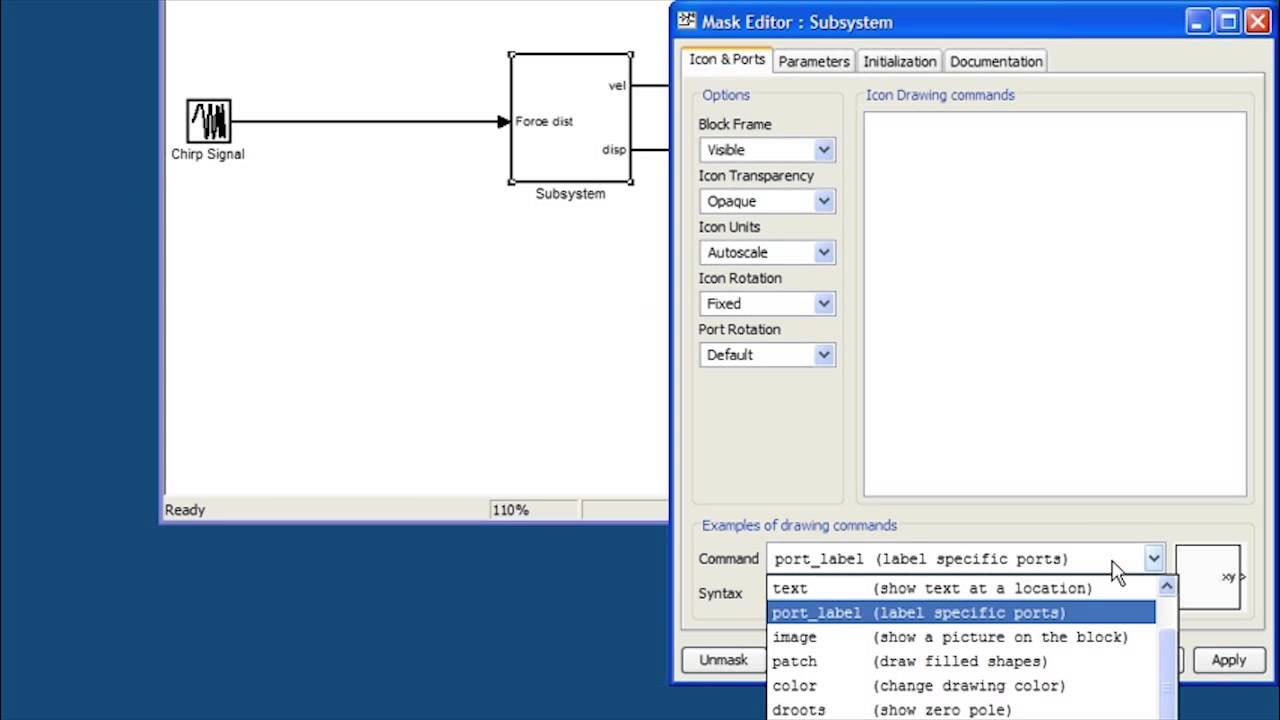The height and width of the screenshot is (720, 1280).
Task: Click the 'disp' output port label
Action: point(614,150)
